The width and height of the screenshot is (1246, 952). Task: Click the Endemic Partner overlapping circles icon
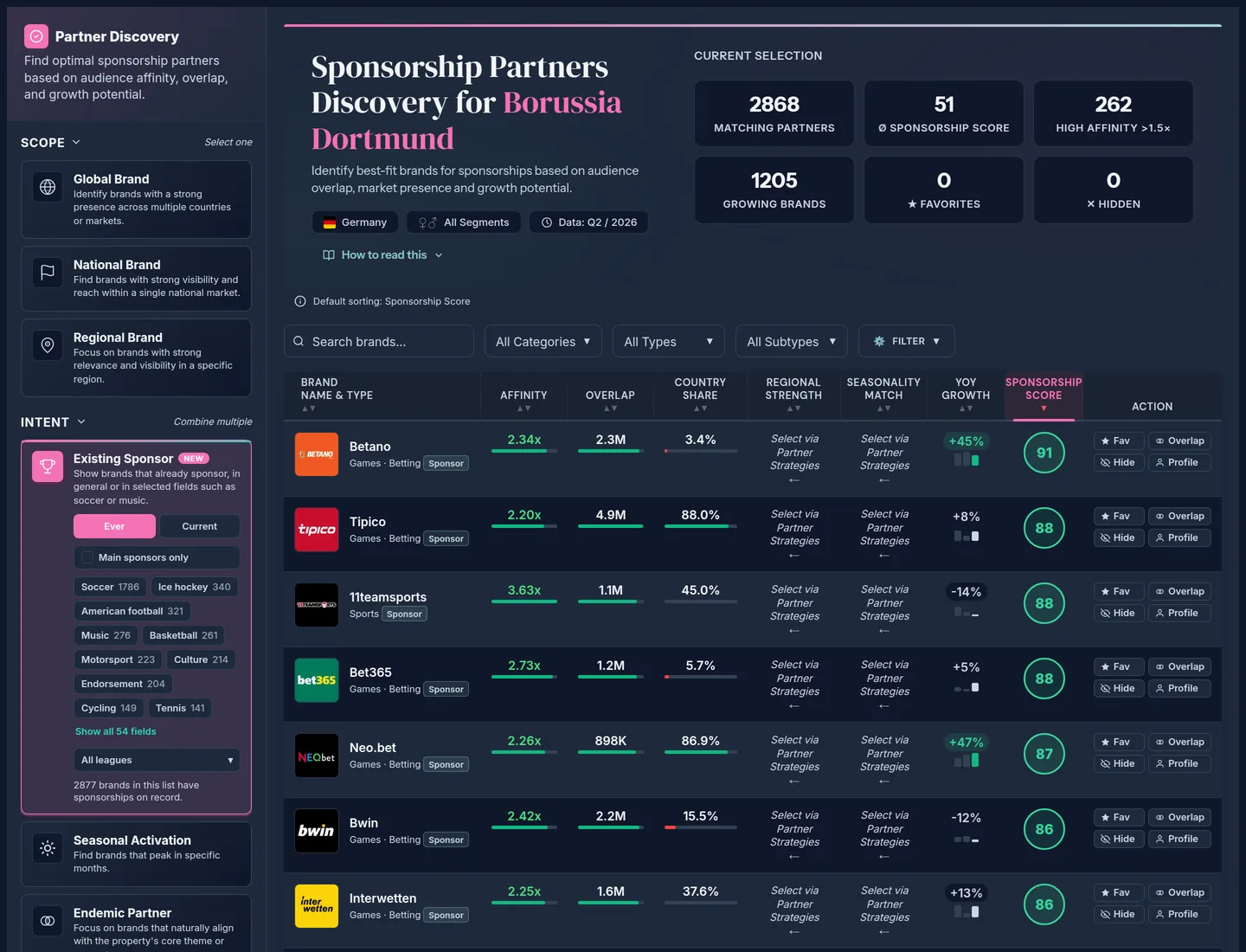tap(48, 921)
